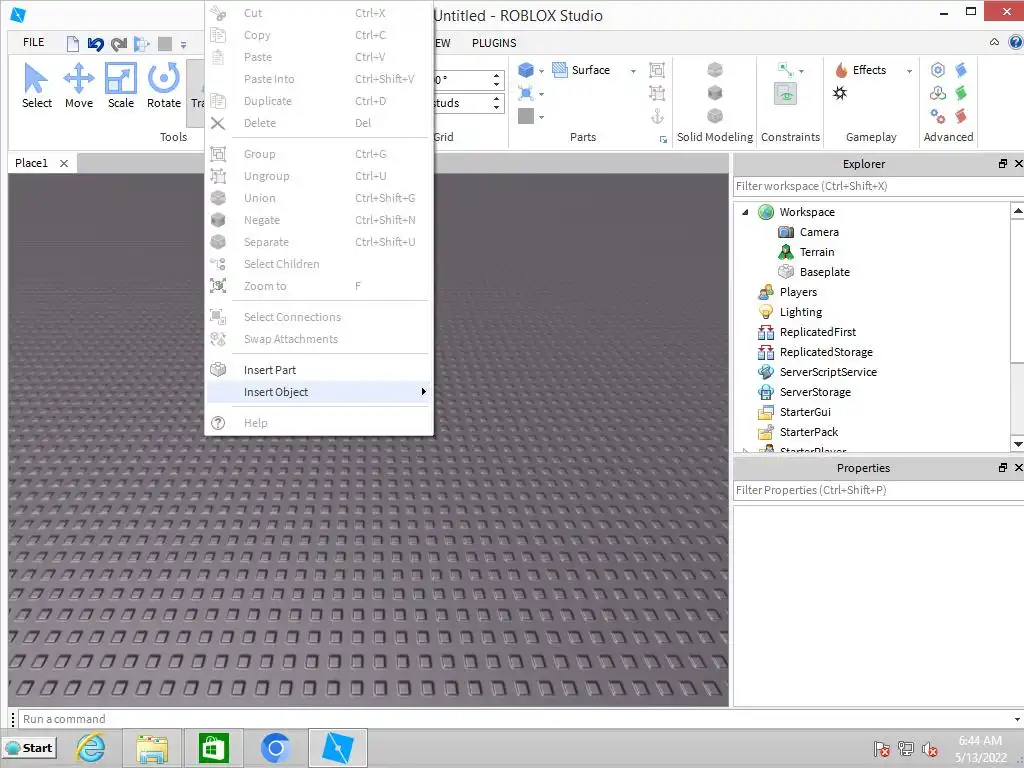Focus the Filter Properties field

[x=878, y=490]
